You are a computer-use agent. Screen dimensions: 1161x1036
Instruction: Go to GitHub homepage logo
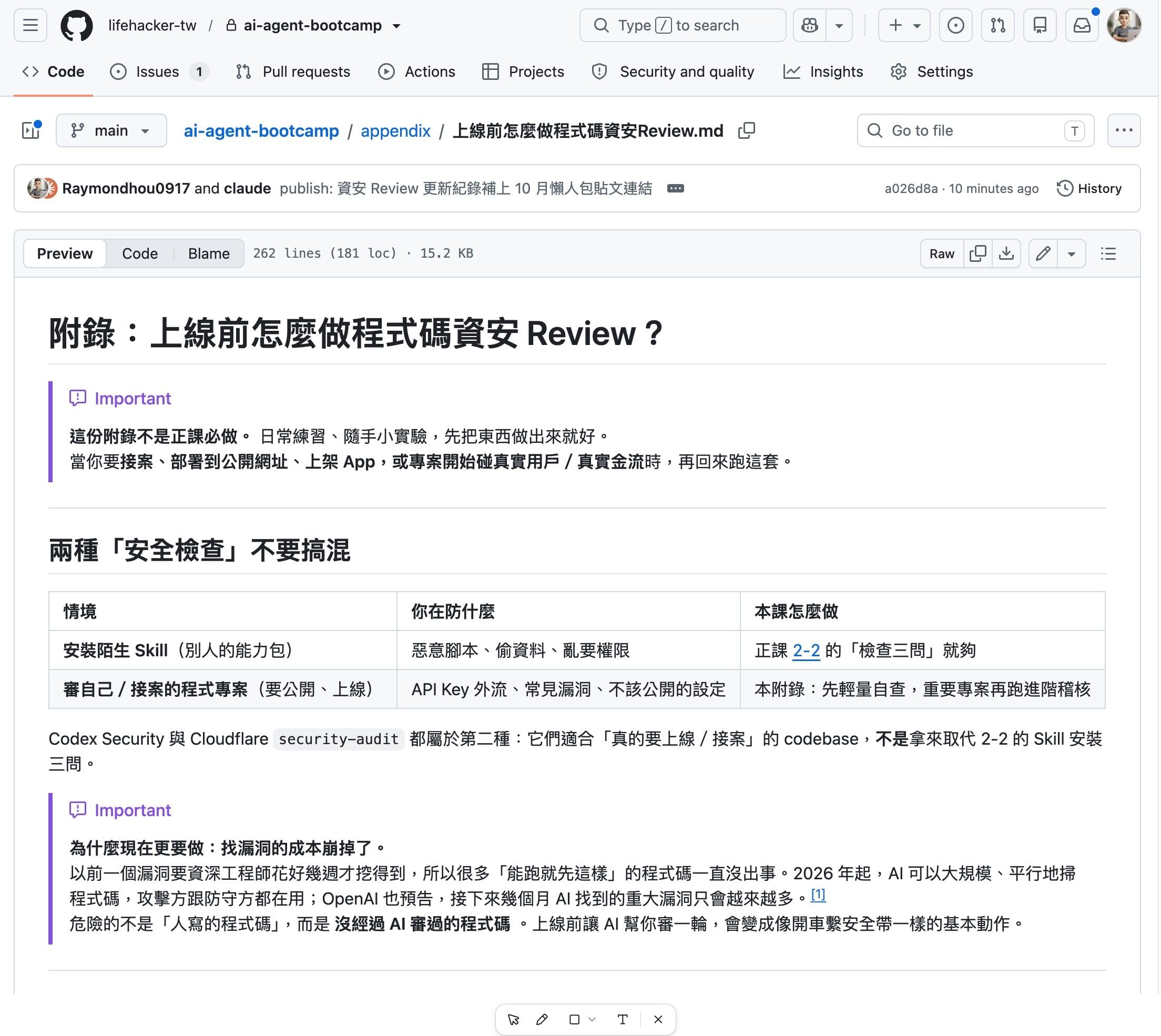[x=77, y=25]
